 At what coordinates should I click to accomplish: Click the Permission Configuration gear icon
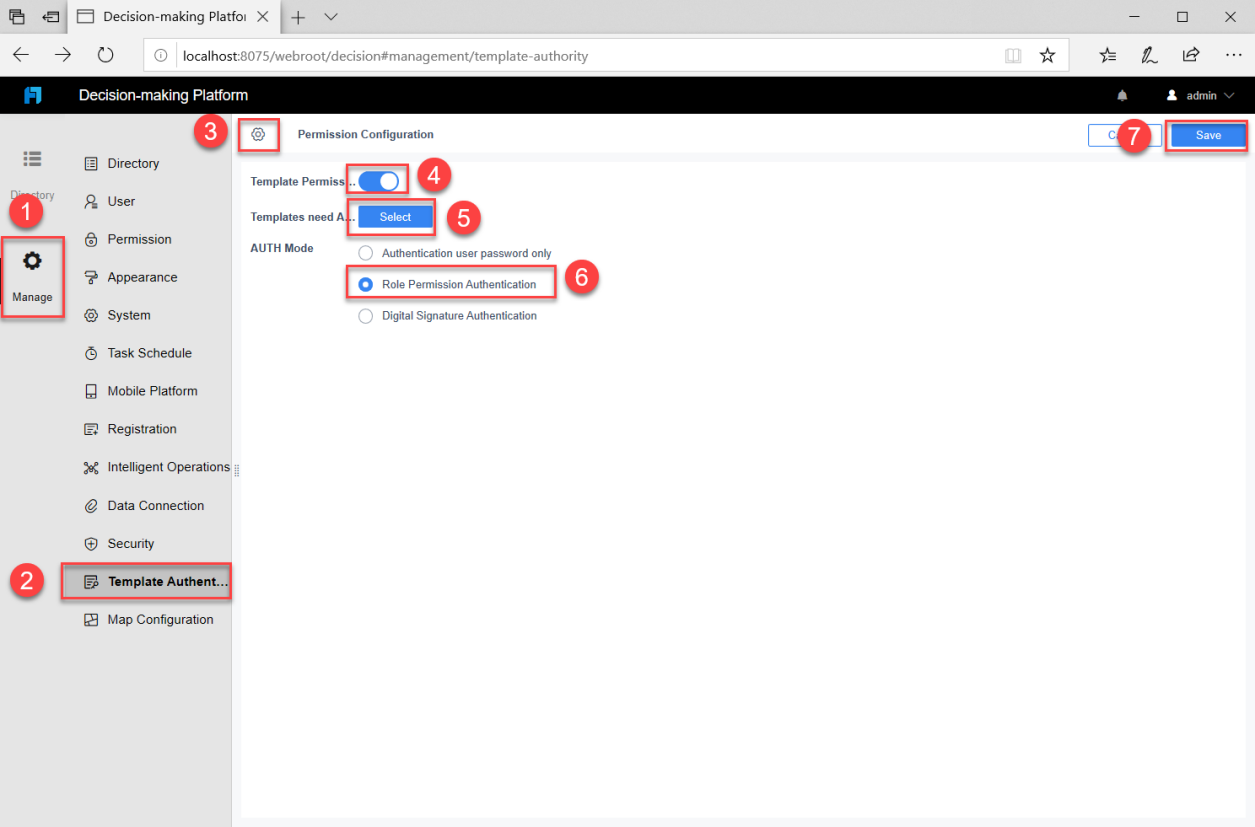[258, 134]
